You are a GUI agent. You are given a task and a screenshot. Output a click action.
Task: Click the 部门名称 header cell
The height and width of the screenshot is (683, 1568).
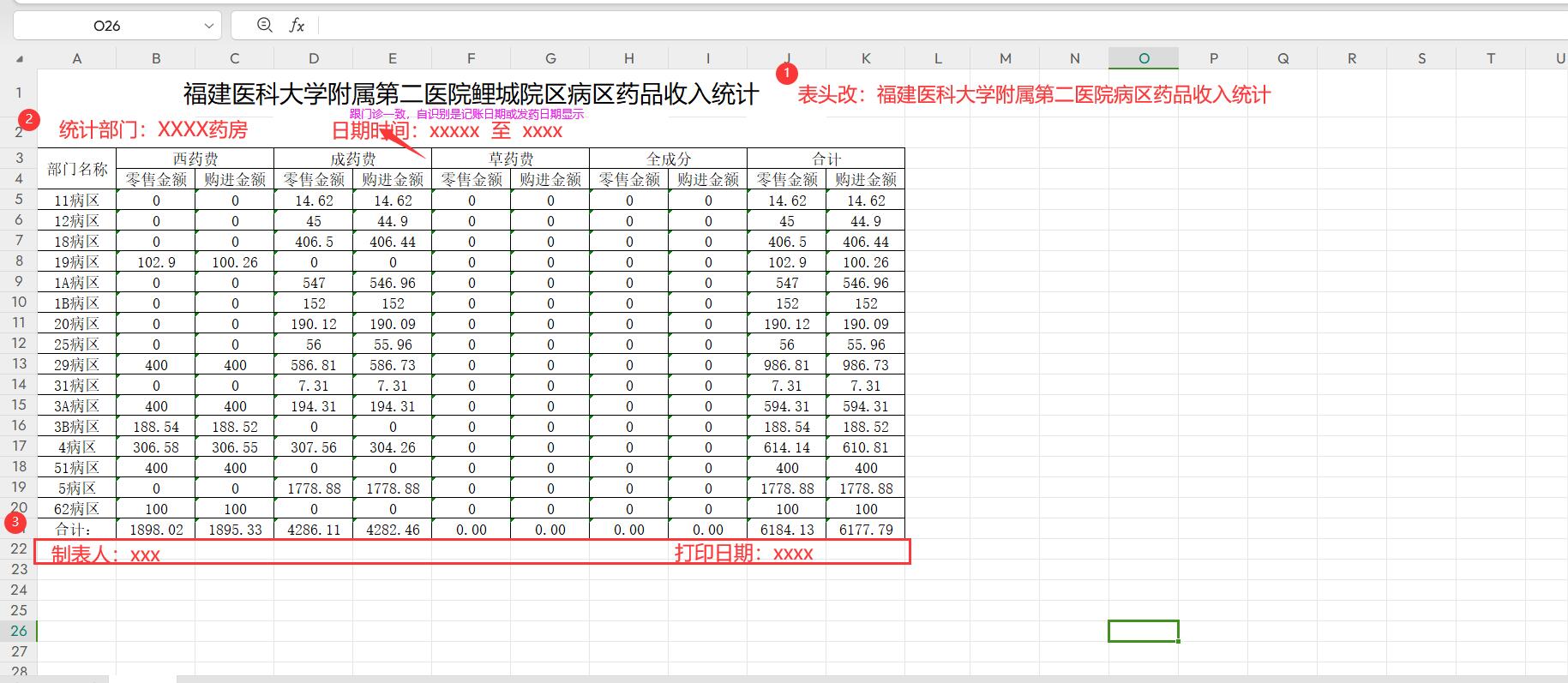pyautogui.click(x=77, y=169)
